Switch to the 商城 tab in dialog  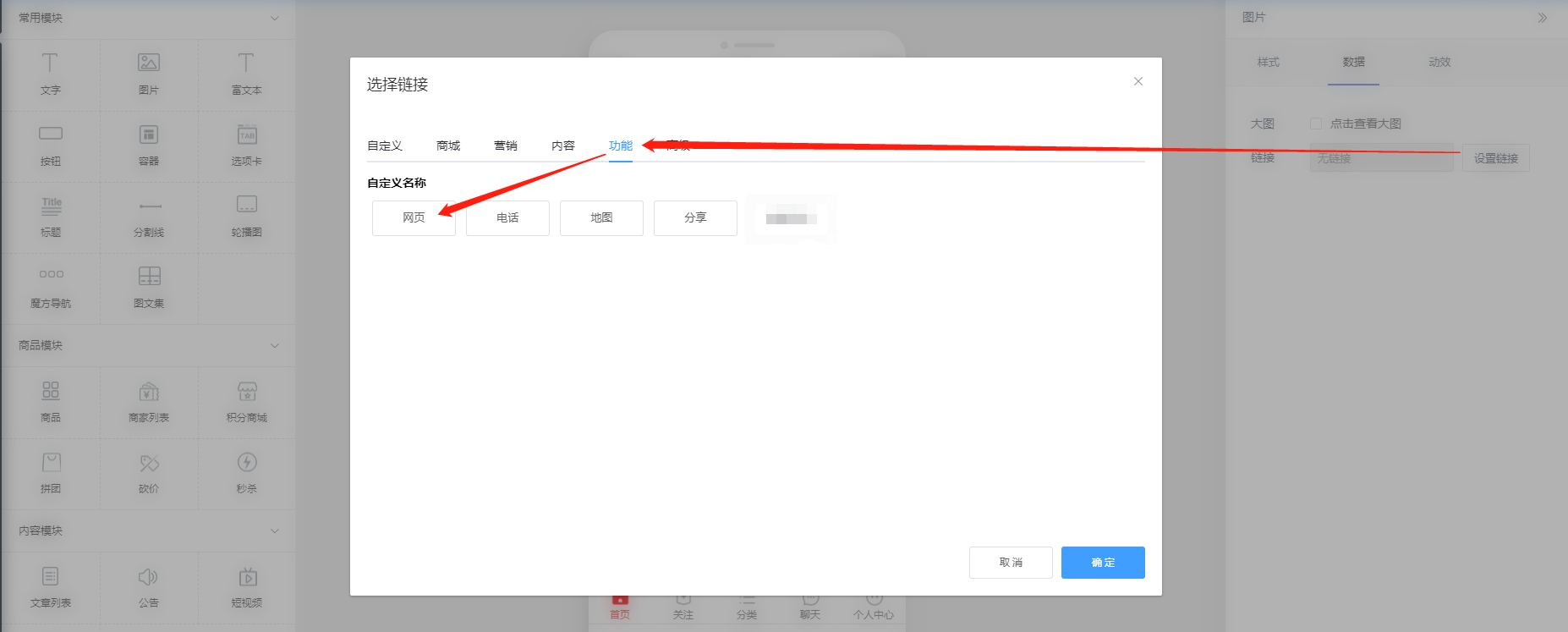pos(448,146)
